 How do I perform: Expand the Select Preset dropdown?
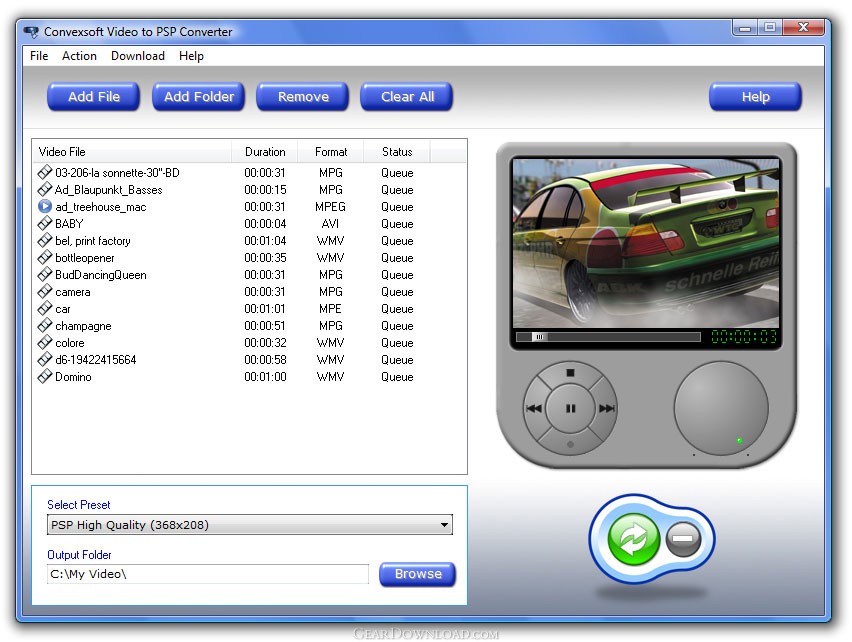point(444,525)
